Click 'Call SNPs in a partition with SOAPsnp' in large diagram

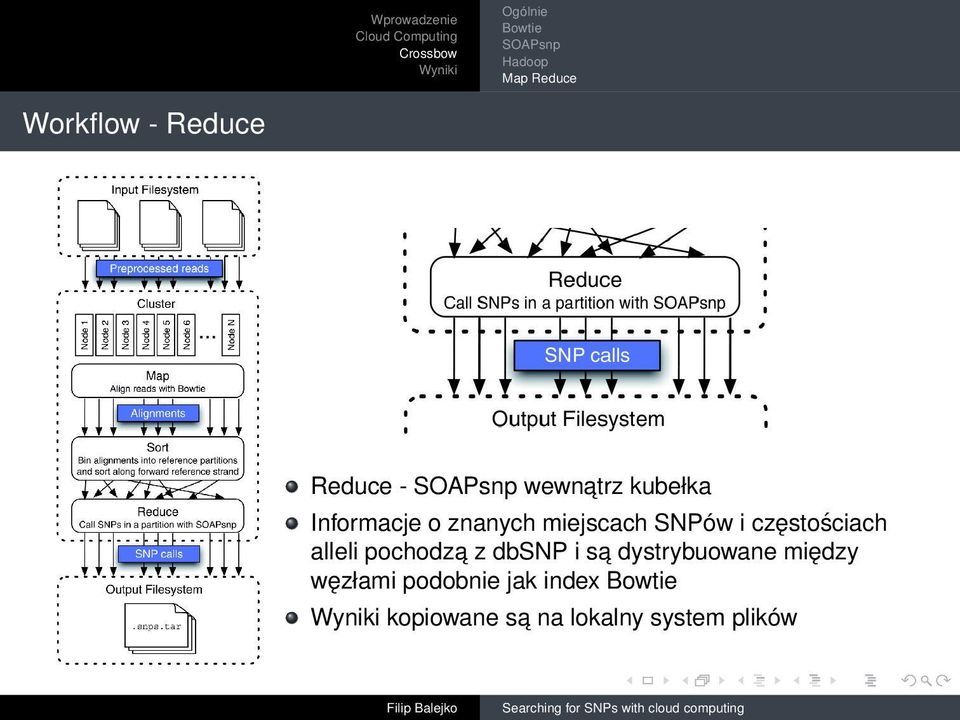click(584, 303)
